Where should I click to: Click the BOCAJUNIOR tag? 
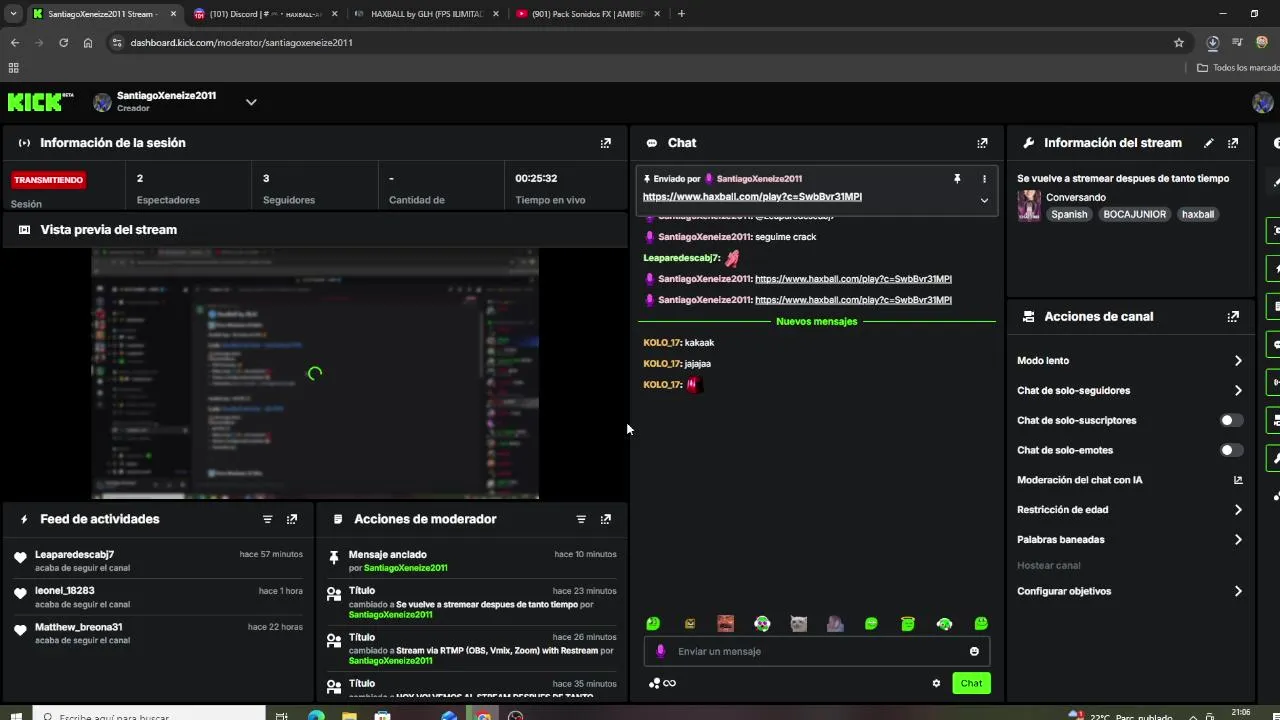1135,215
